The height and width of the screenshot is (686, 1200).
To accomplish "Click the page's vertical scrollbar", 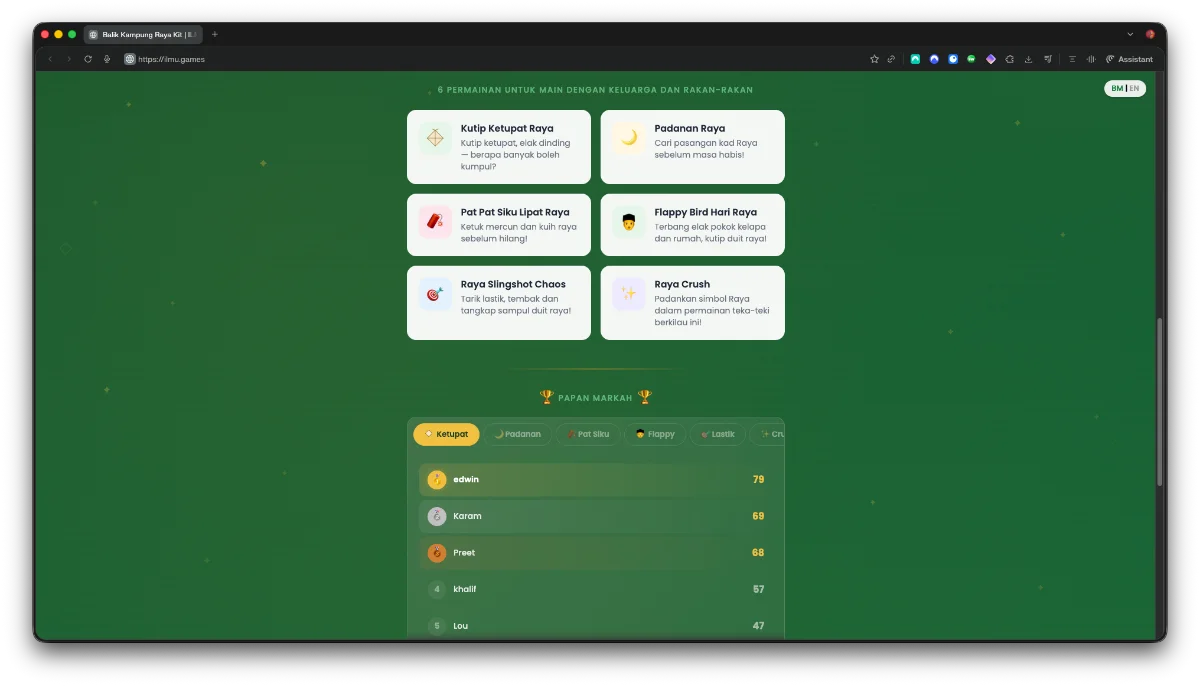I will (x=1160, y=402).
